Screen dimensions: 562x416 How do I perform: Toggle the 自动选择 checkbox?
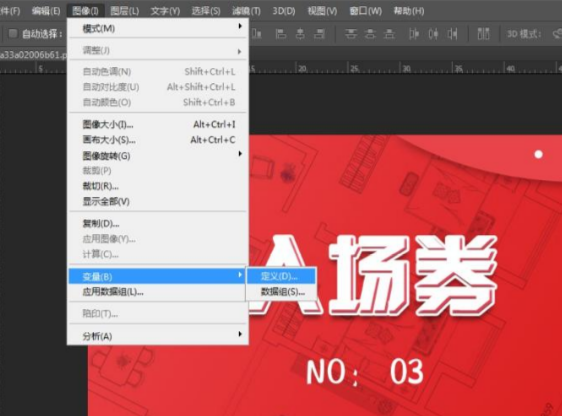(13, 34)
